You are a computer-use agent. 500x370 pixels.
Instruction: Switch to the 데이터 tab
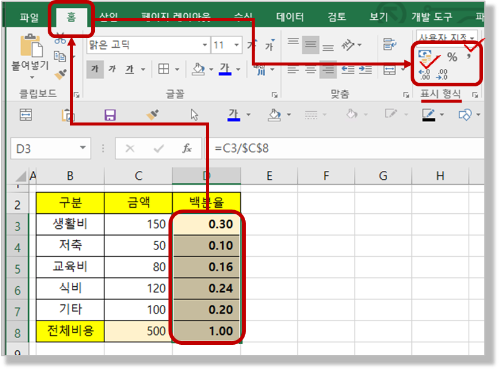[x=290, y=17]
